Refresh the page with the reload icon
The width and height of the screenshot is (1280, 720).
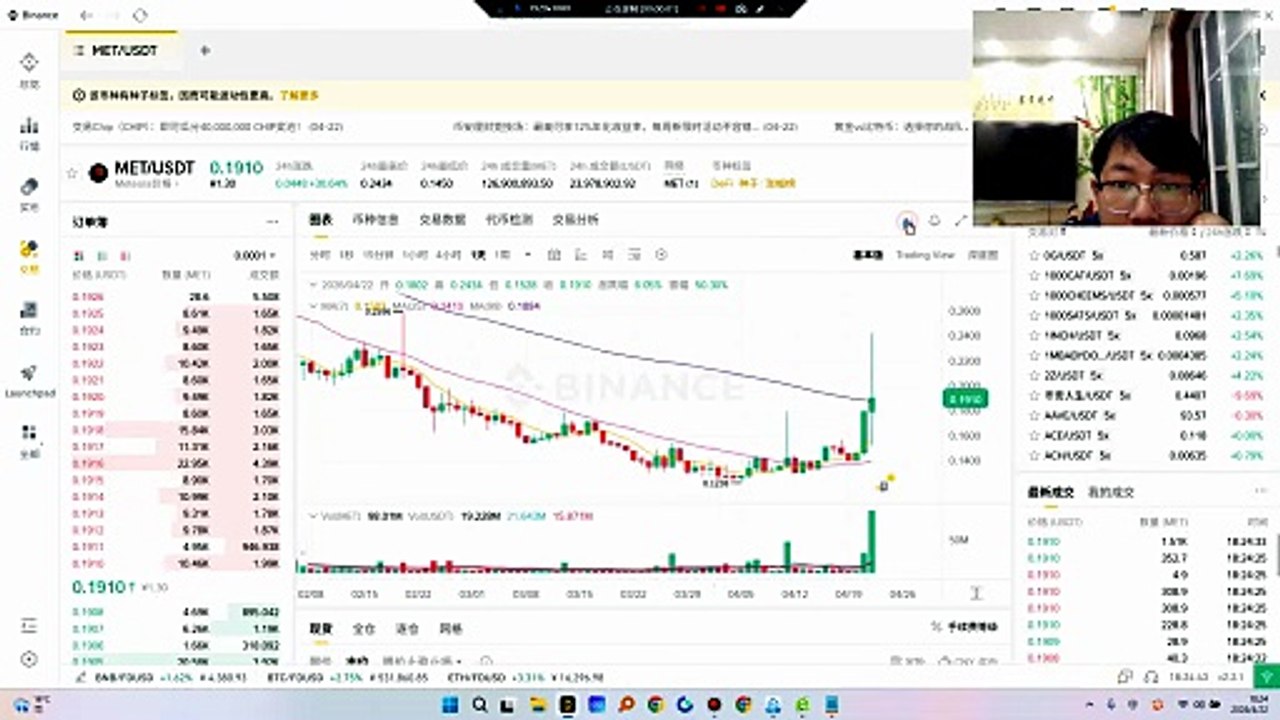(x=139, y=15)
